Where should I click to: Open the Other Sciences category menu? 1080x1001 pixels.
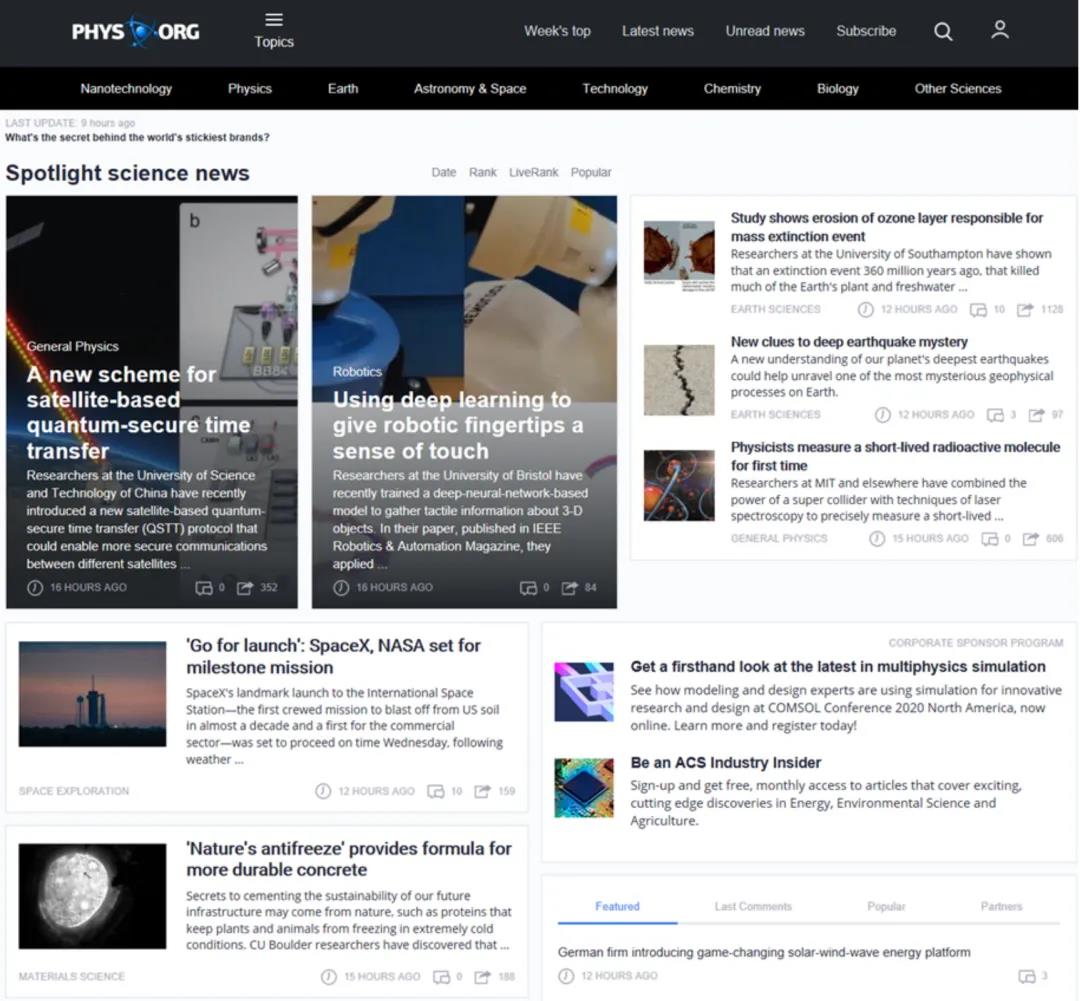pyautogui.click(x=957, y=88)
